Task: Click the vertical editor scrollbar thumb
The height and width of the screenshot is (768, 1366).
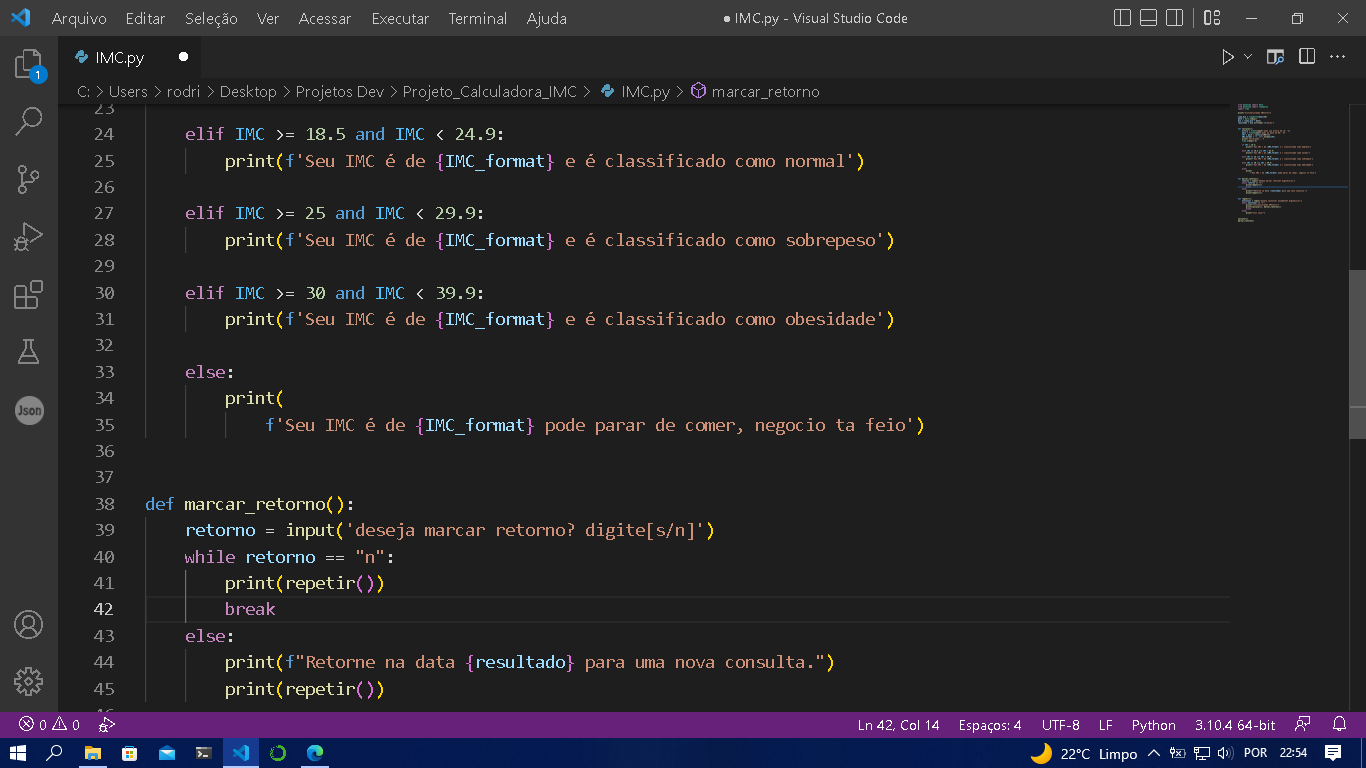Action: tap(1357, 354)
